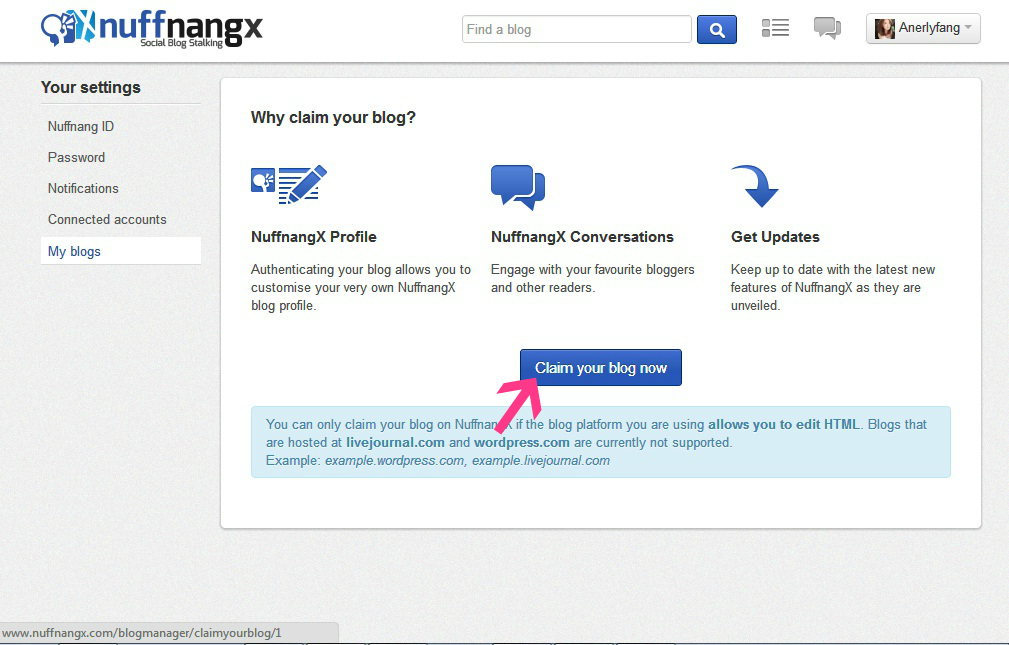This screenshot has height=645, width=1009.
Task: Click the status bar claimyourblog URL
Action: [x=142, y=633]
